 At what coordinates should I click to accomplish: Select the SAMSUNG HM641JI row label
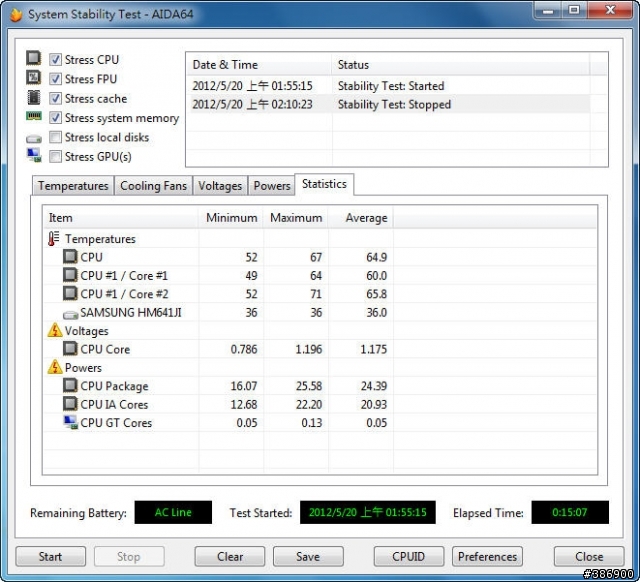(131, 312)
